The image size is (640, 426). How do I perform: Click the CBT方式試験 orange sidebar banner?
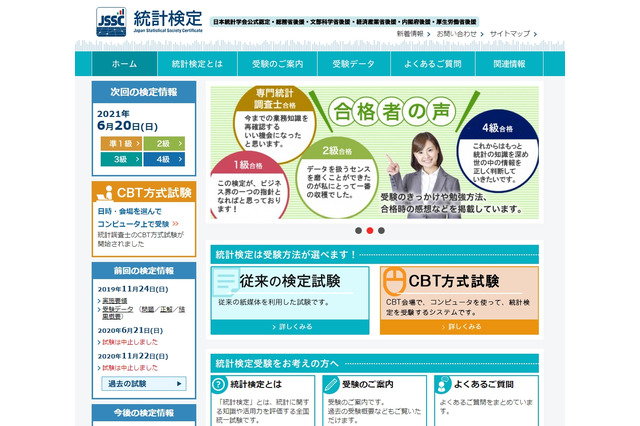[144, 192]
